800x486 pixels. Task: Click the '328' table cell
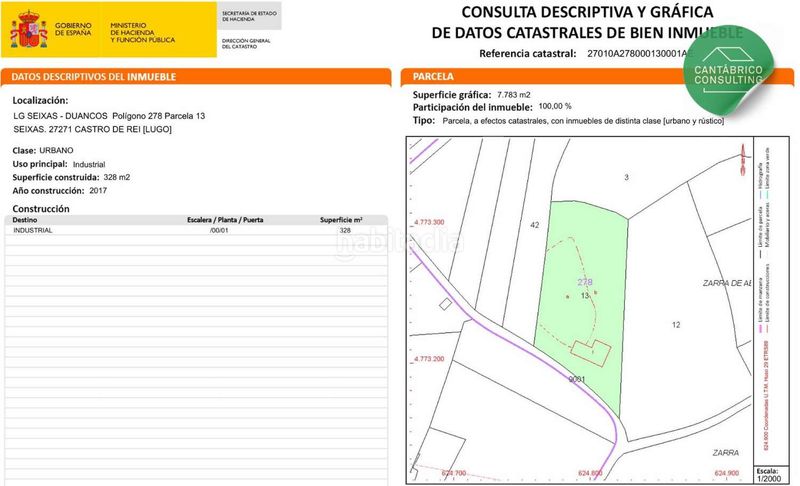tap(345, 231)
